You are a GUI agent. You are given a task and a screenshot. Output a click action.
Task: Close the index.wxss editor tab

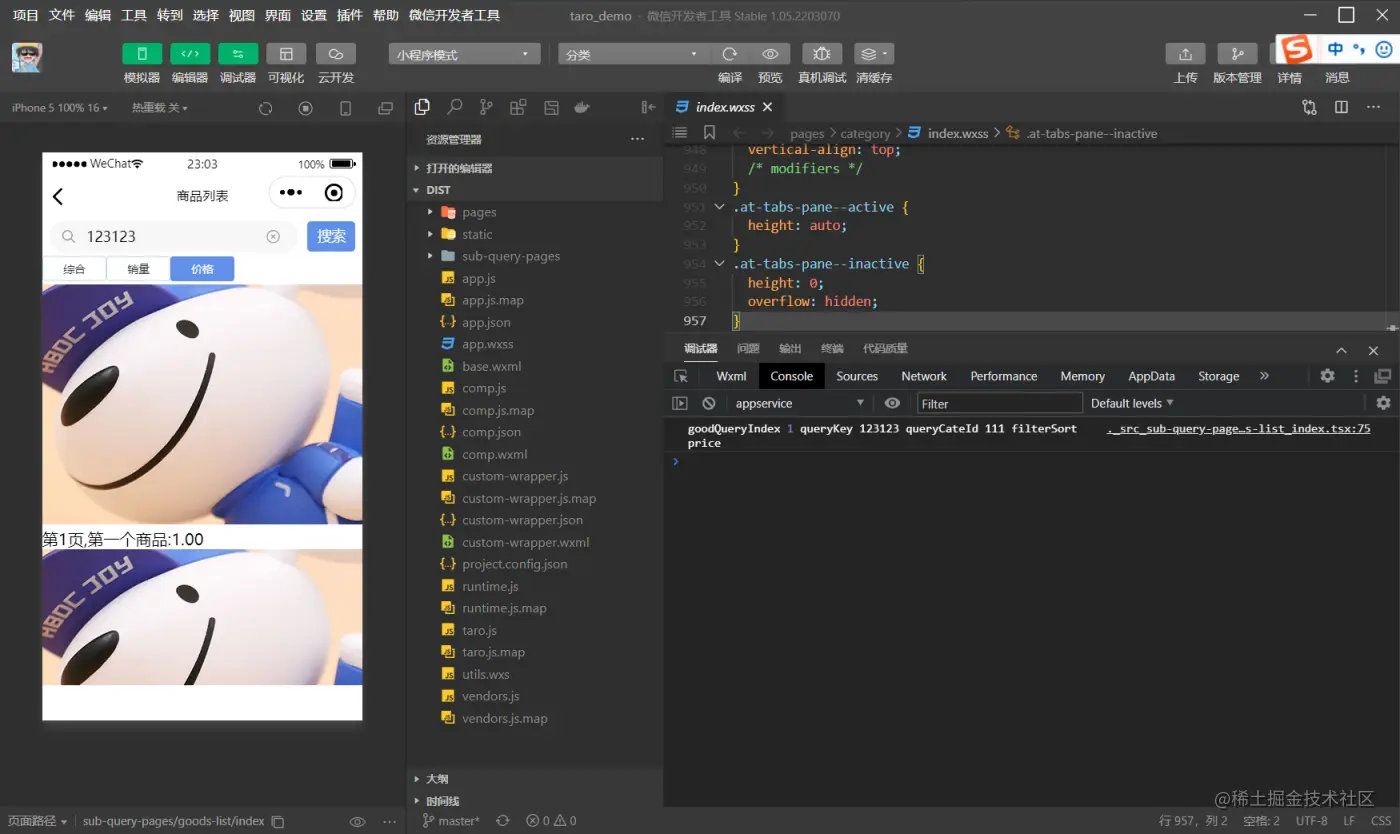click(768, 107)
